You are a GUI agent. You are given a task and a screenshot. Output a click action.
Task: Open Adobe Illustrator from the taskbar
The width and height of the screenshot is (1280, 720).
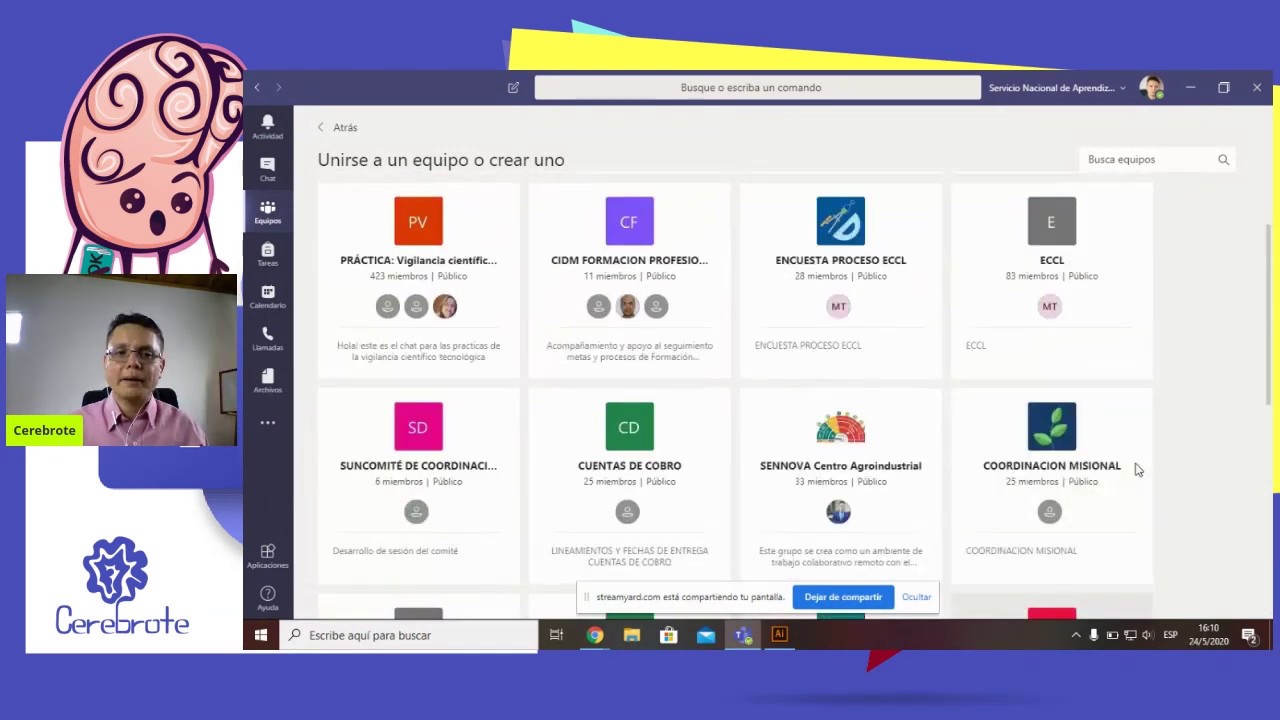coord(780,635)
